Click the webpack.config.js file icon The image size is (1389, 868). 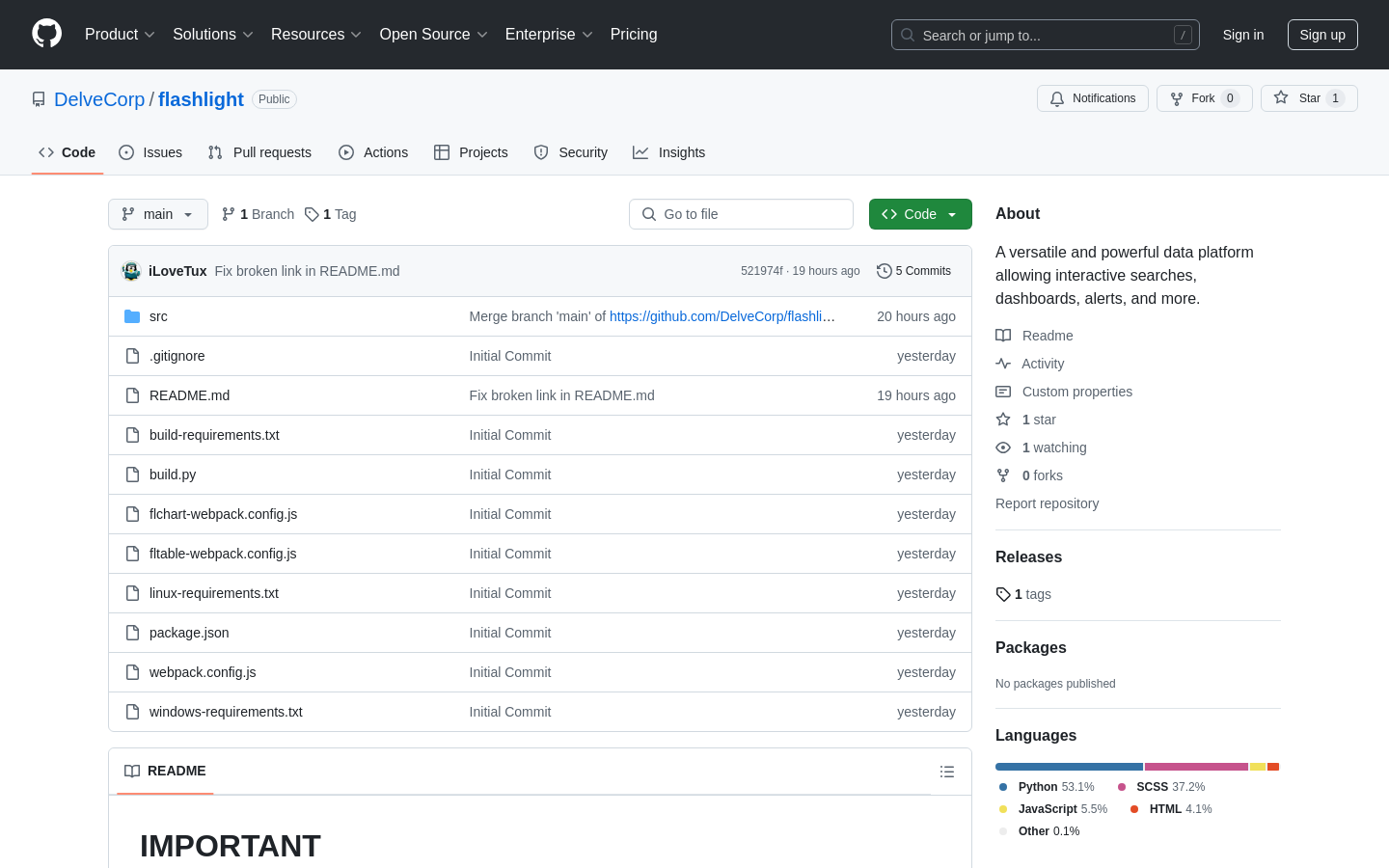[x=132, y=672]
